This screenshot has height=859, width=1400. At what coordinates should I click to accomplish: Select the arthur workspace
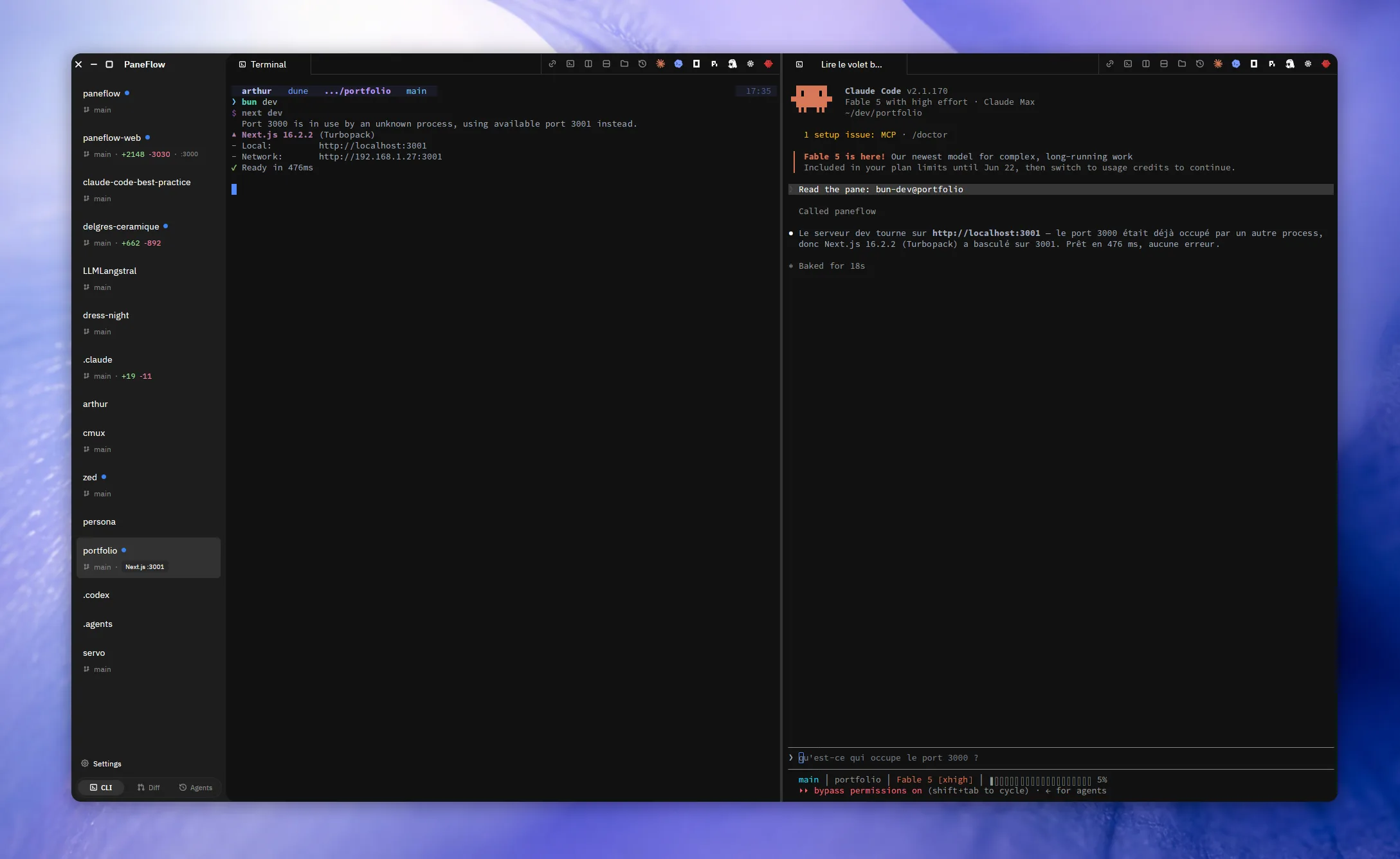(x=149, y=404)
